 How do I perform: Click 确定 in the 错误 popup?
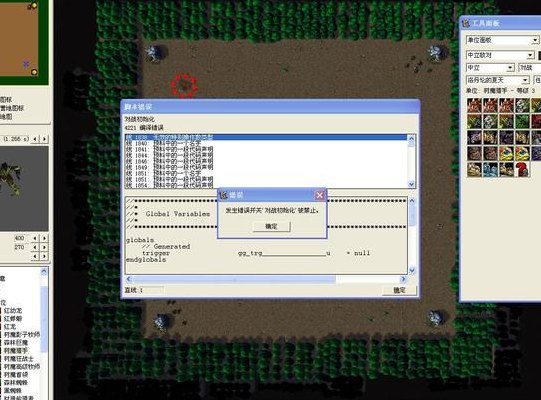(x=272, y=226)
